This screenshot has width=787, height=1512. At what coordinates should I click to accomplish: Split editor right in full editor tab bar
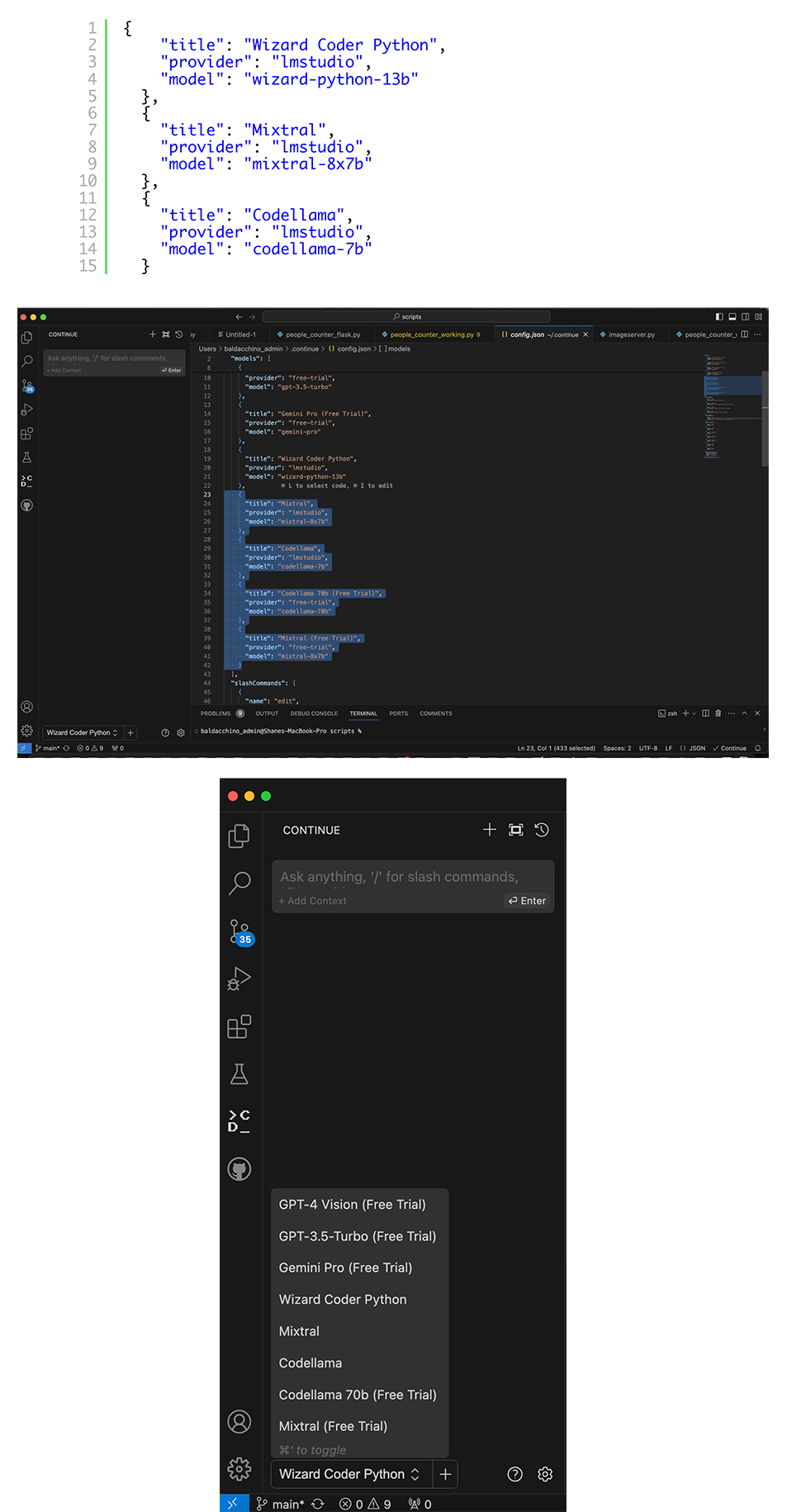click(x=745, y=334)
